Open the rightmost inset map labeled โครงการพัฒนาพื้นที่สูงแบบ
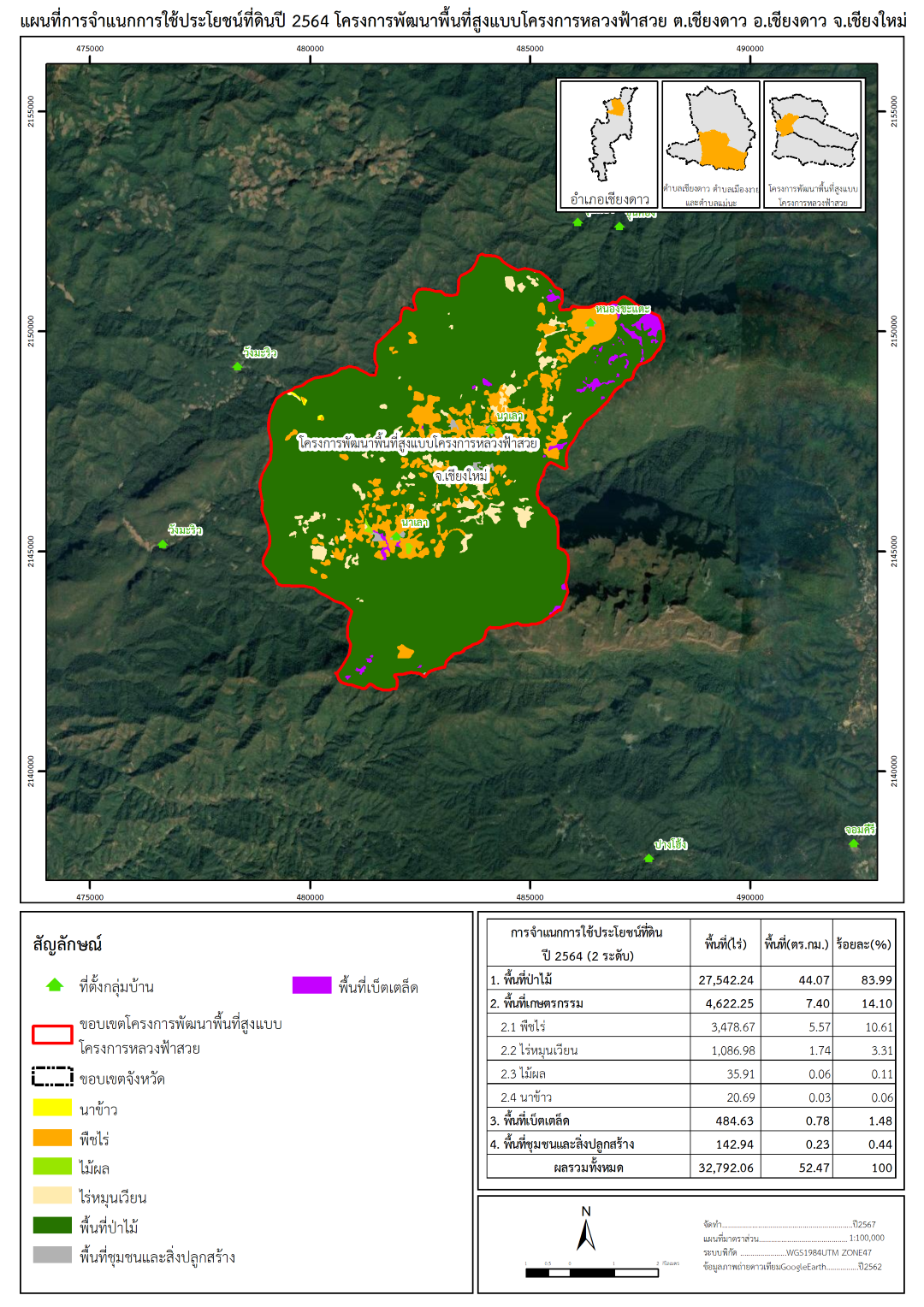Image resolution: width=924 pixels, height=1307 pixels. point(813,145)
